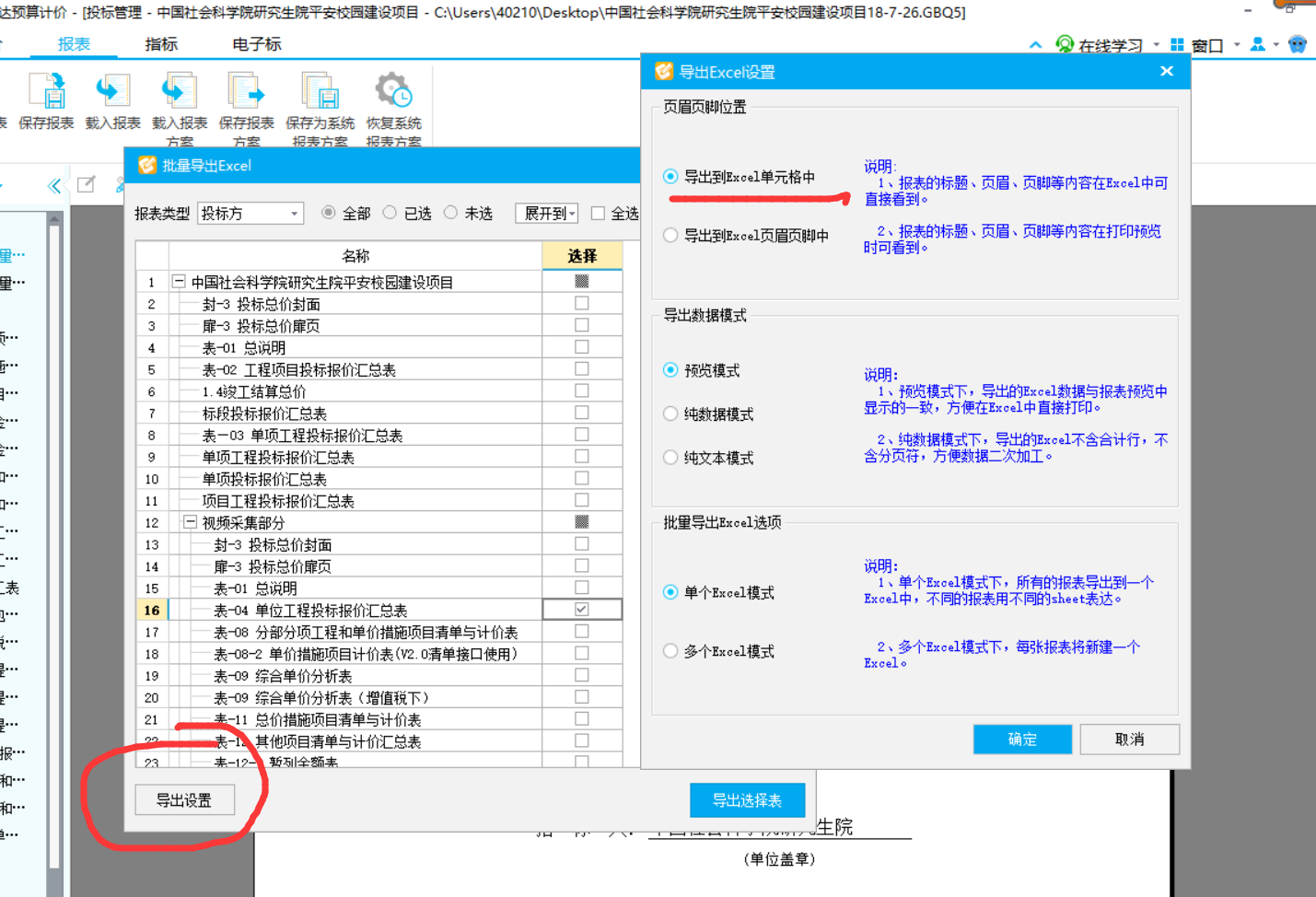Open the 在线学习 menu
Viewport: 1316px width, 897px height.
[x=1110, y=45]
